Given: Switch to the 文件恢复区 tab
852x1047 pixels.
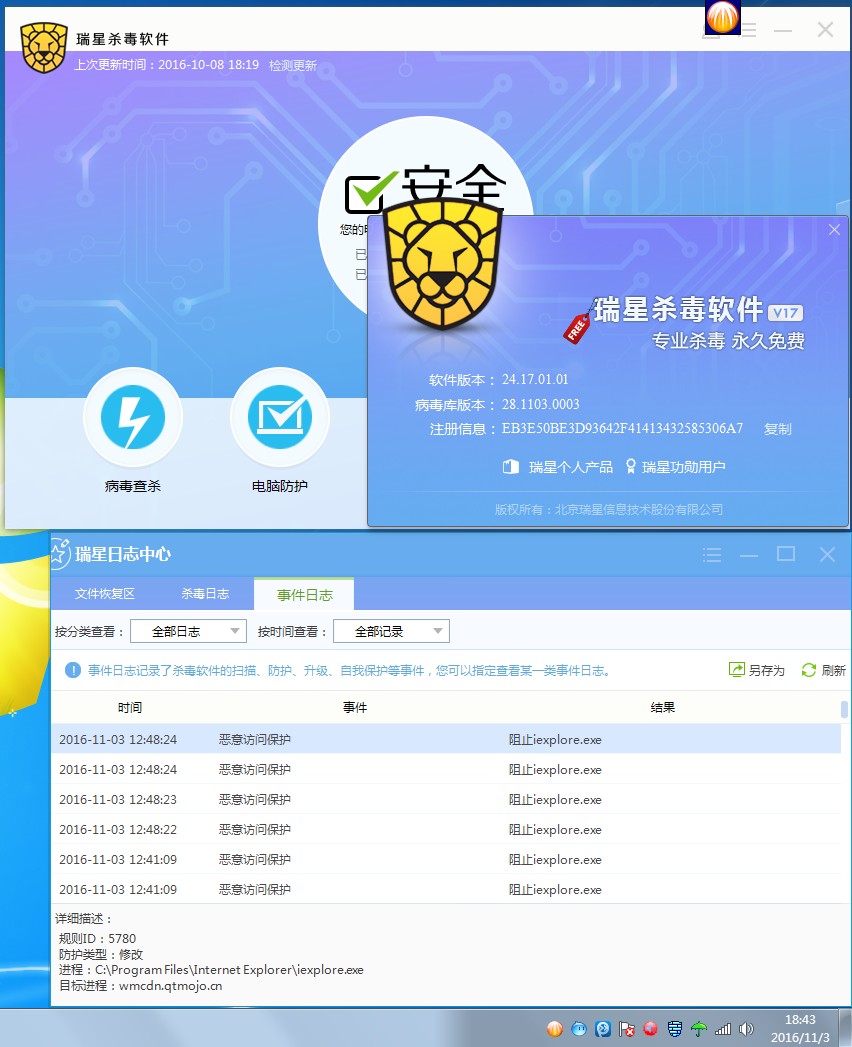Looking at the screenshot, I should pos(105,594).
